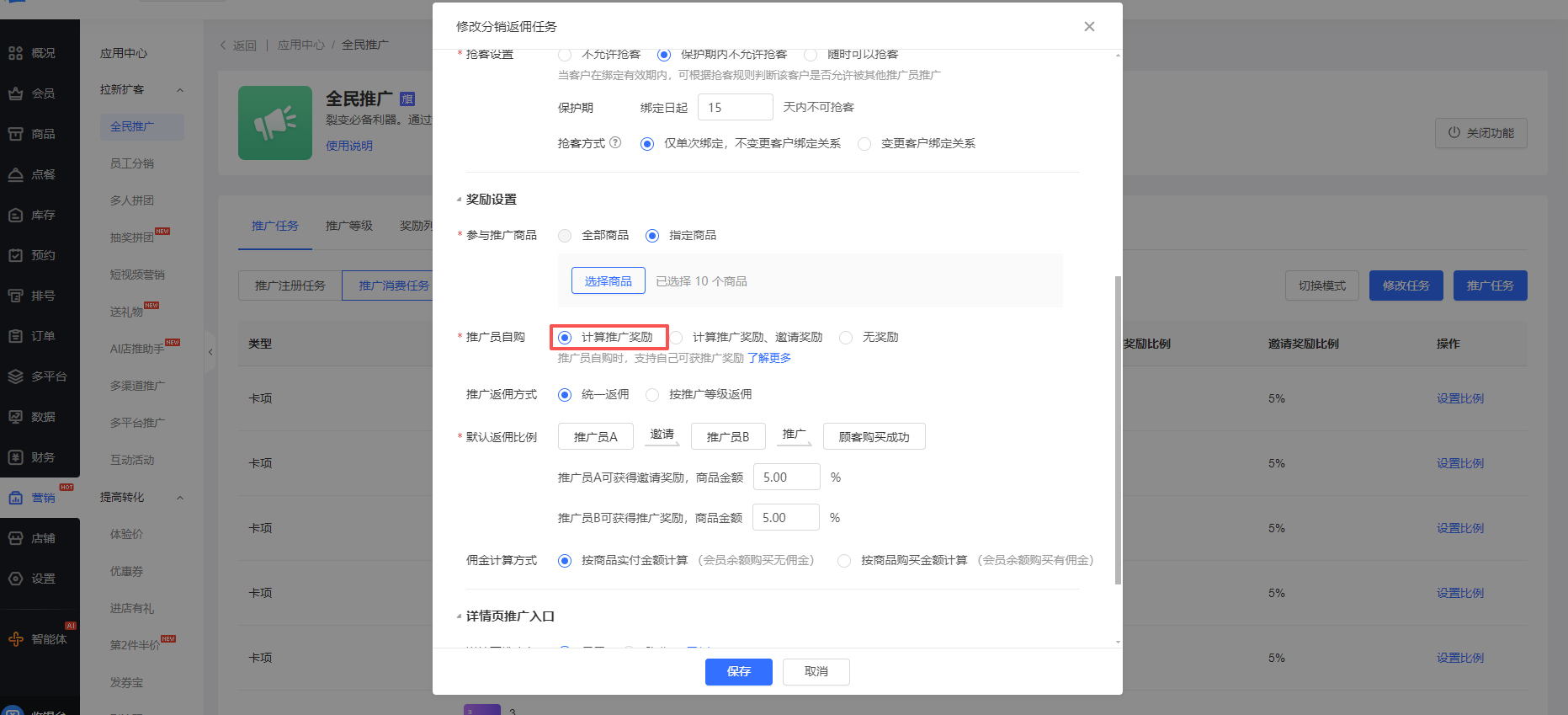Switch to the 推广等级 tab
Screen dimensions: 1568x715
click(348, 226)
